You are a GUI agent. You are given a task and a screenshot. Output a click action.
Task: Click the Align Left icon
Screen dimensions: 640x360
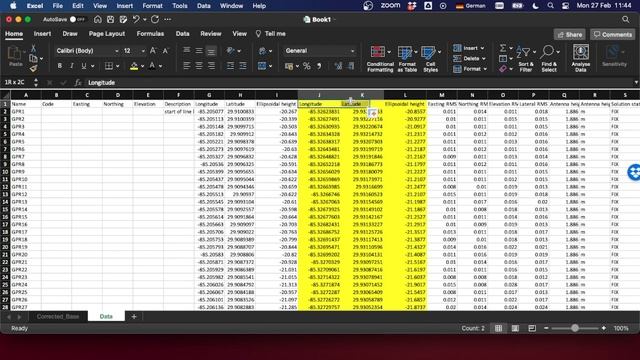(x=187, y=66)
